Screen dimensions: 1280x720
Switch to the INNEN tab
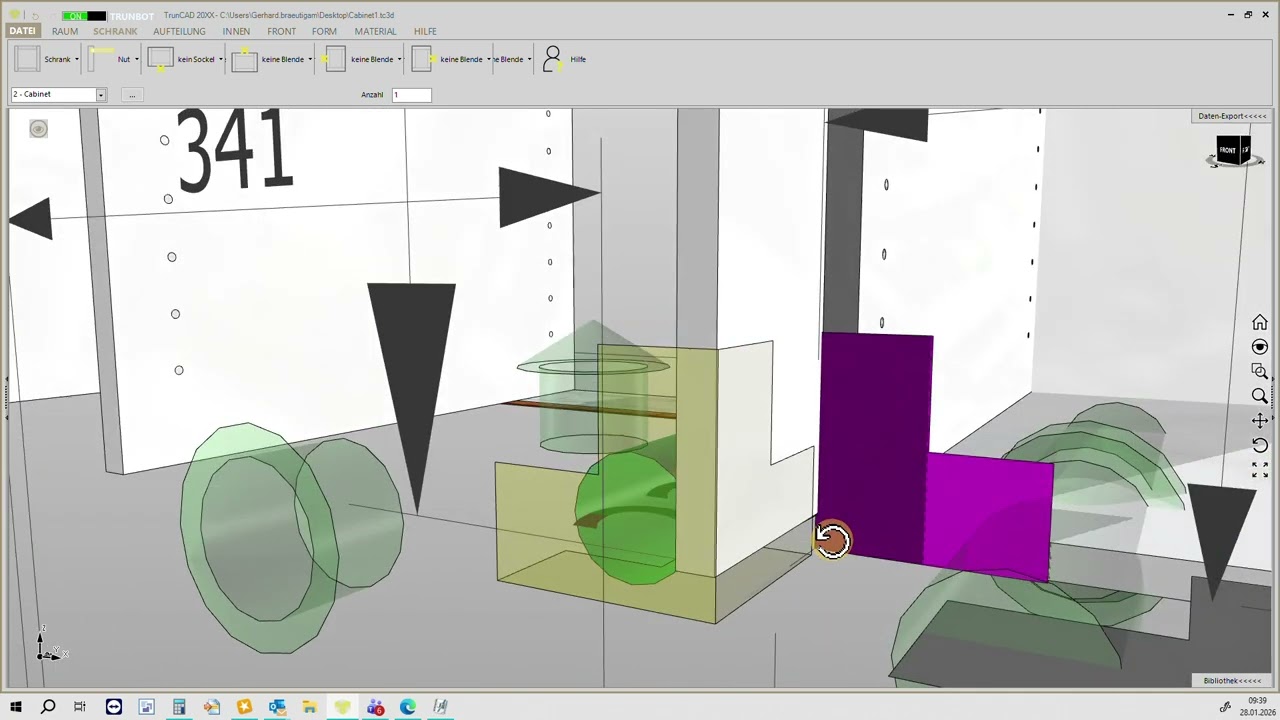236,31
